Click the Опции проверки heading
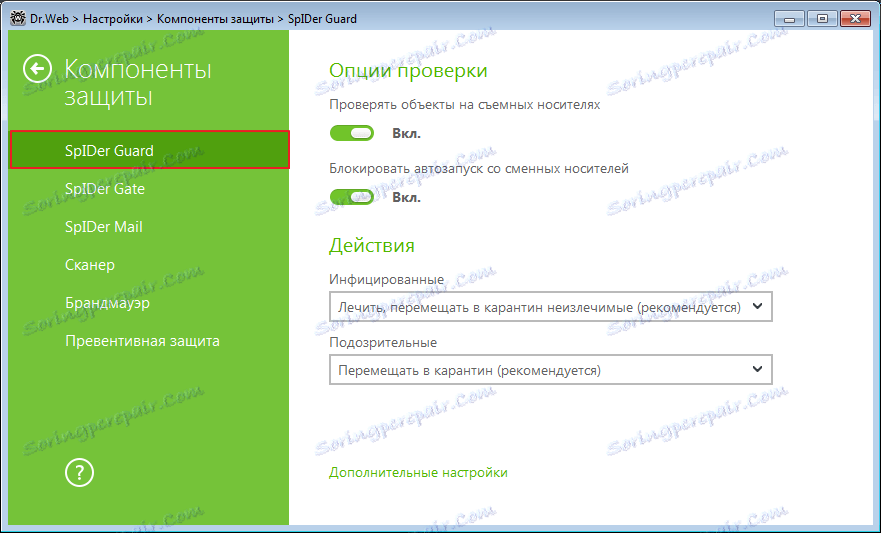 (408, 71)
